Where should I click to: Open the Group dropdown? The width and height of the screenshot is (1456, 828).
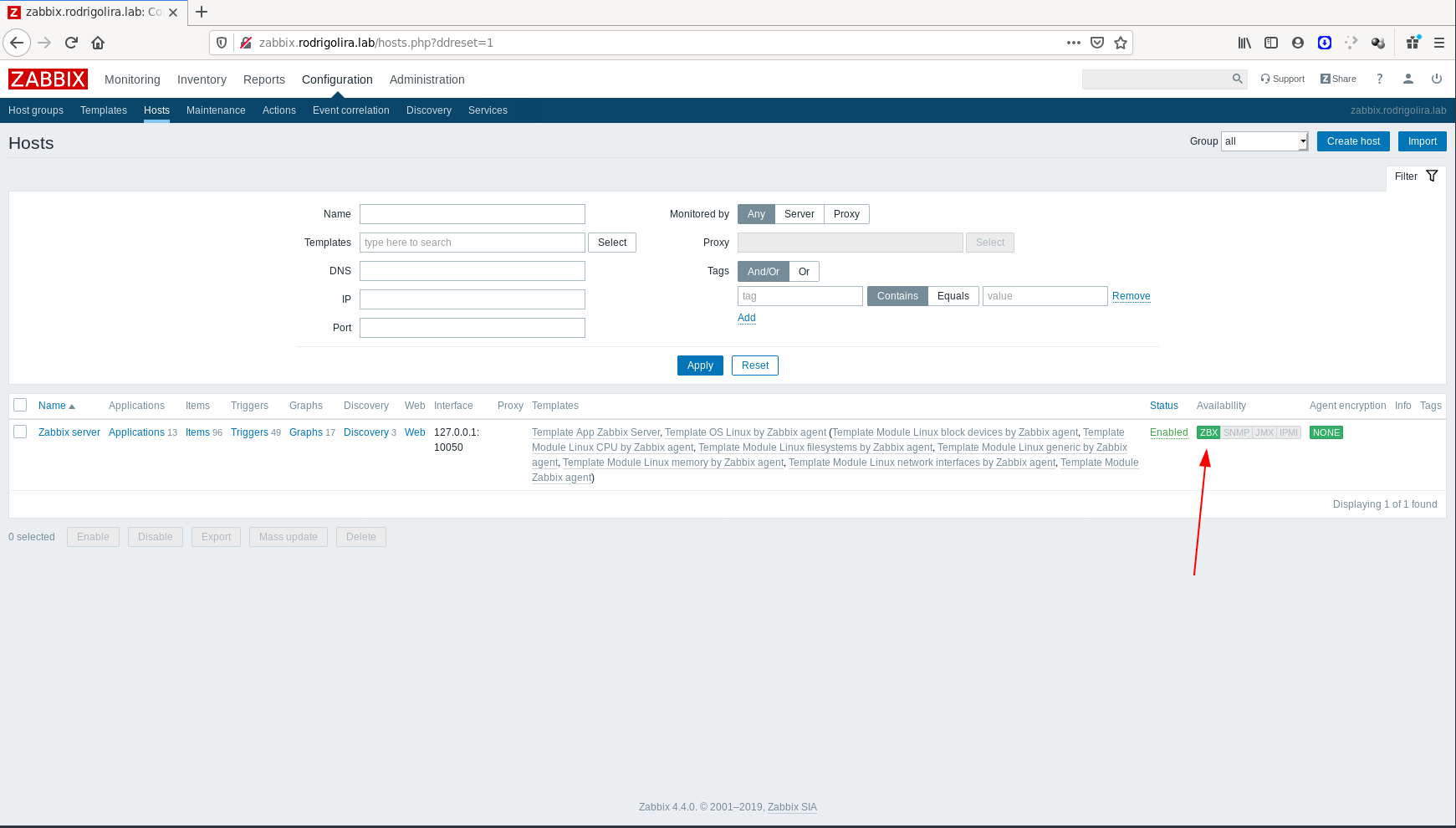point(1264,141)
